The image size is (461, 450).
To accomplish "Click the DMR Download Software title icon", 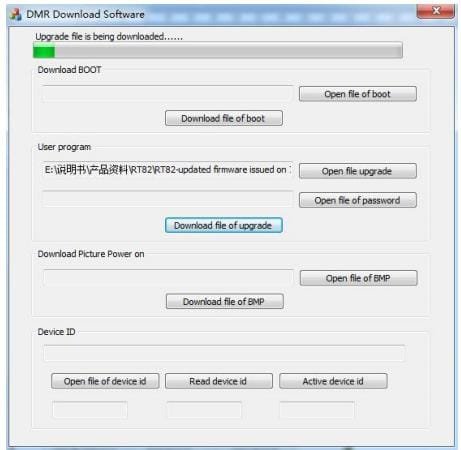I will coord(15,14).
